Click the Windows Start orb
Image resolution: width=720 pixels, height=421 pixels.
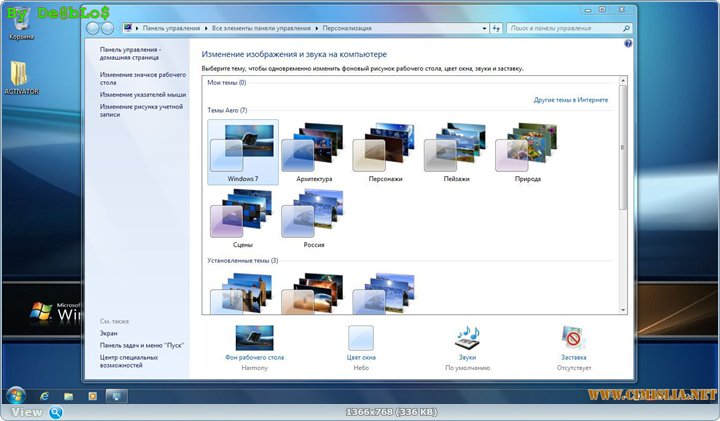coord(16,394)
